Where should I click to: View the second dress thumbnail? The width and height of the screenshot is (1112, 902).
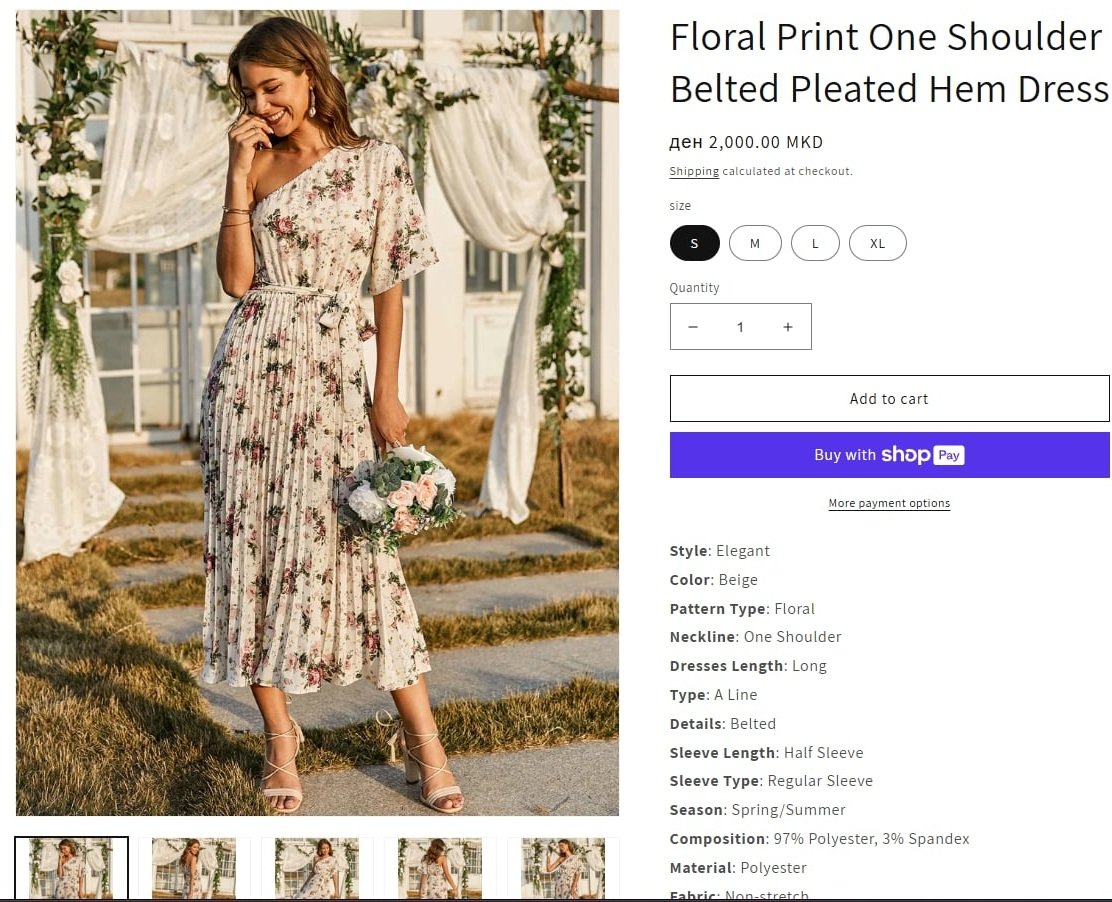194,868
